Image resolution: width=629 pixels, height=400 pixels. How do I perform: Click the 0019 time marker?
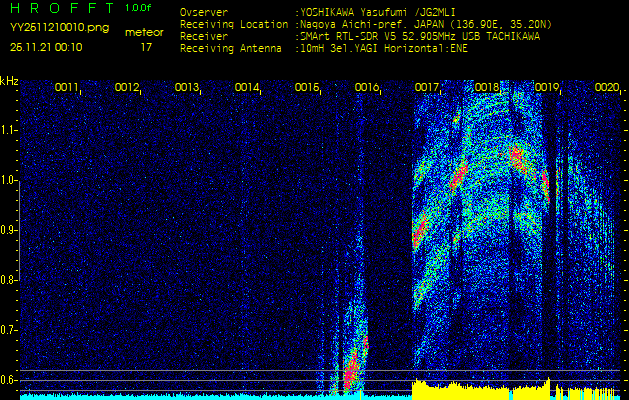click(x=546, y=87)
